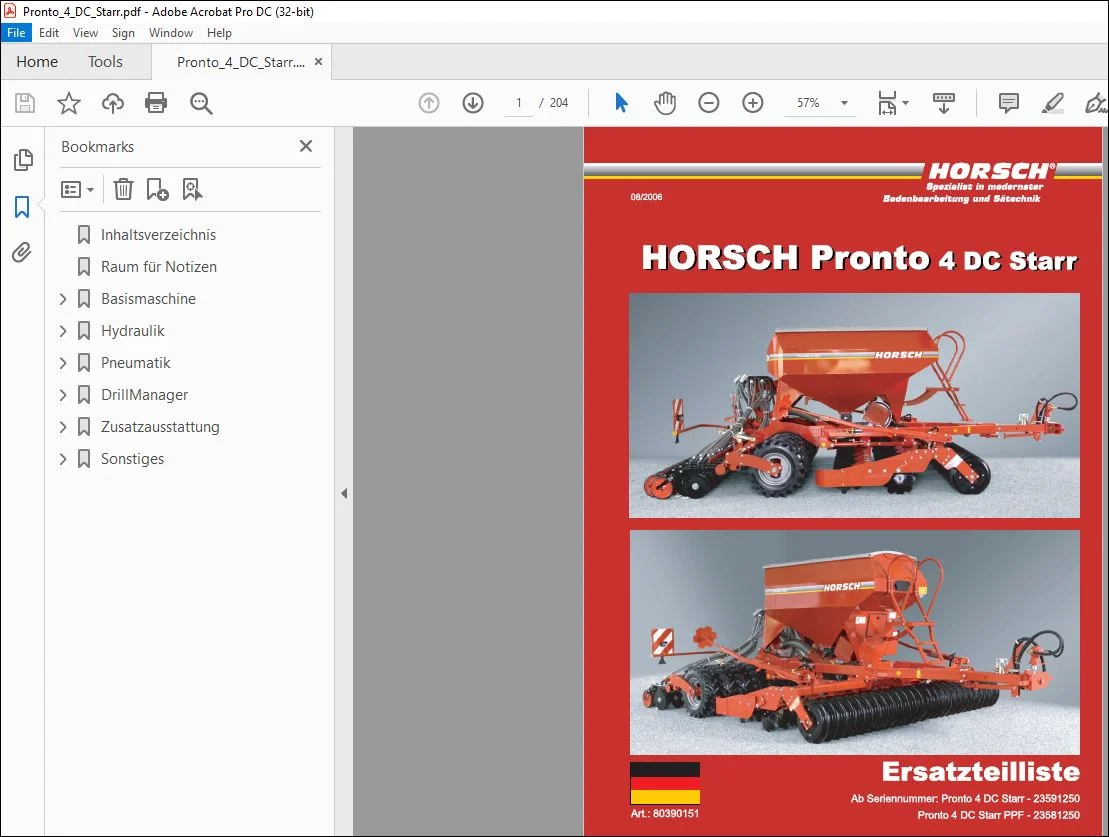Open the Pneumatik bookmark label

pos(136,363)
